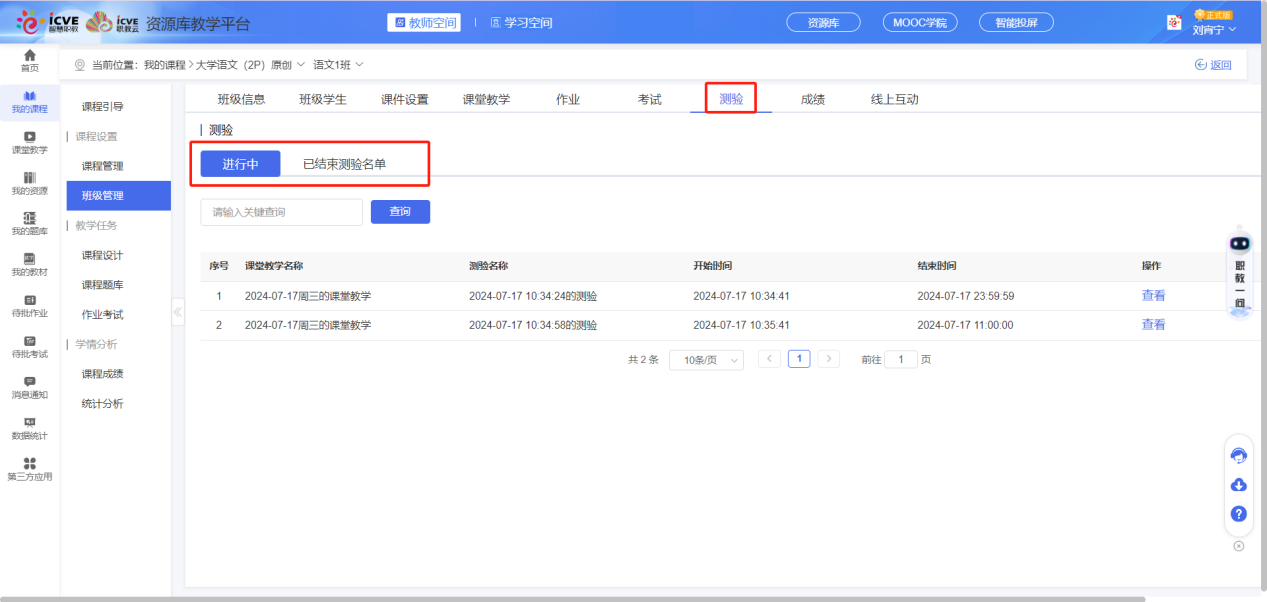Click 查看 link for first quiz row
Image resolution: width=1267 pixels, height=602 pixels.
point(1153,296)
